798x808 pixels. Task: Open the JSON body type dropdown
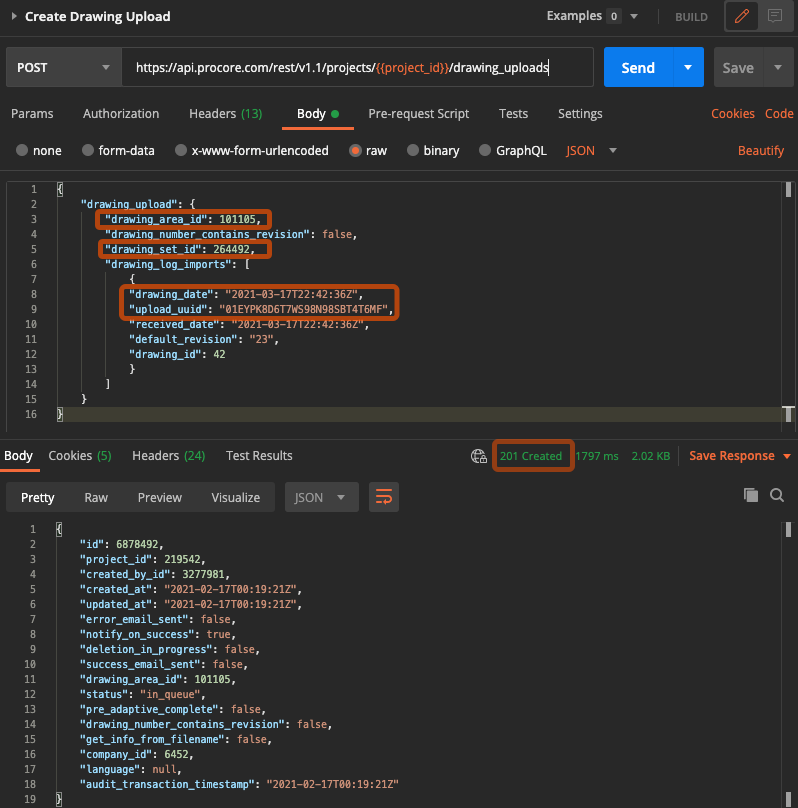[x=591, y=150]
